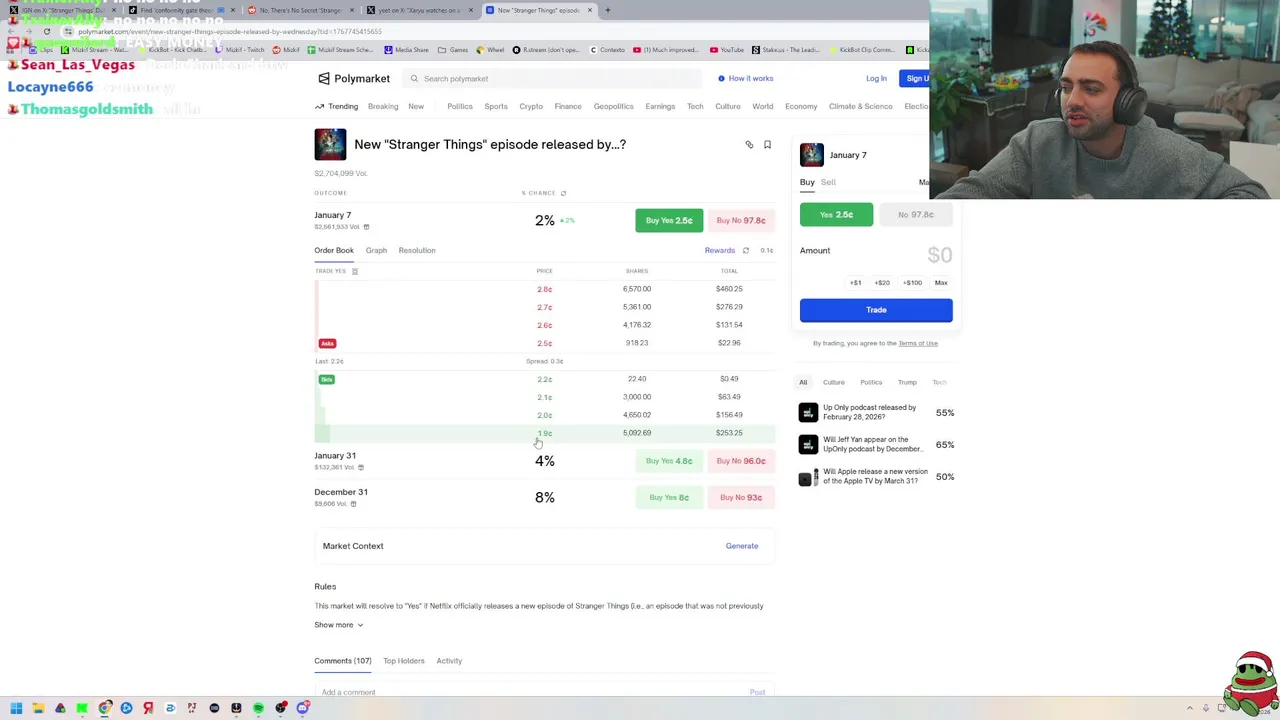Open Up Only podcast related market

point(876,412)
